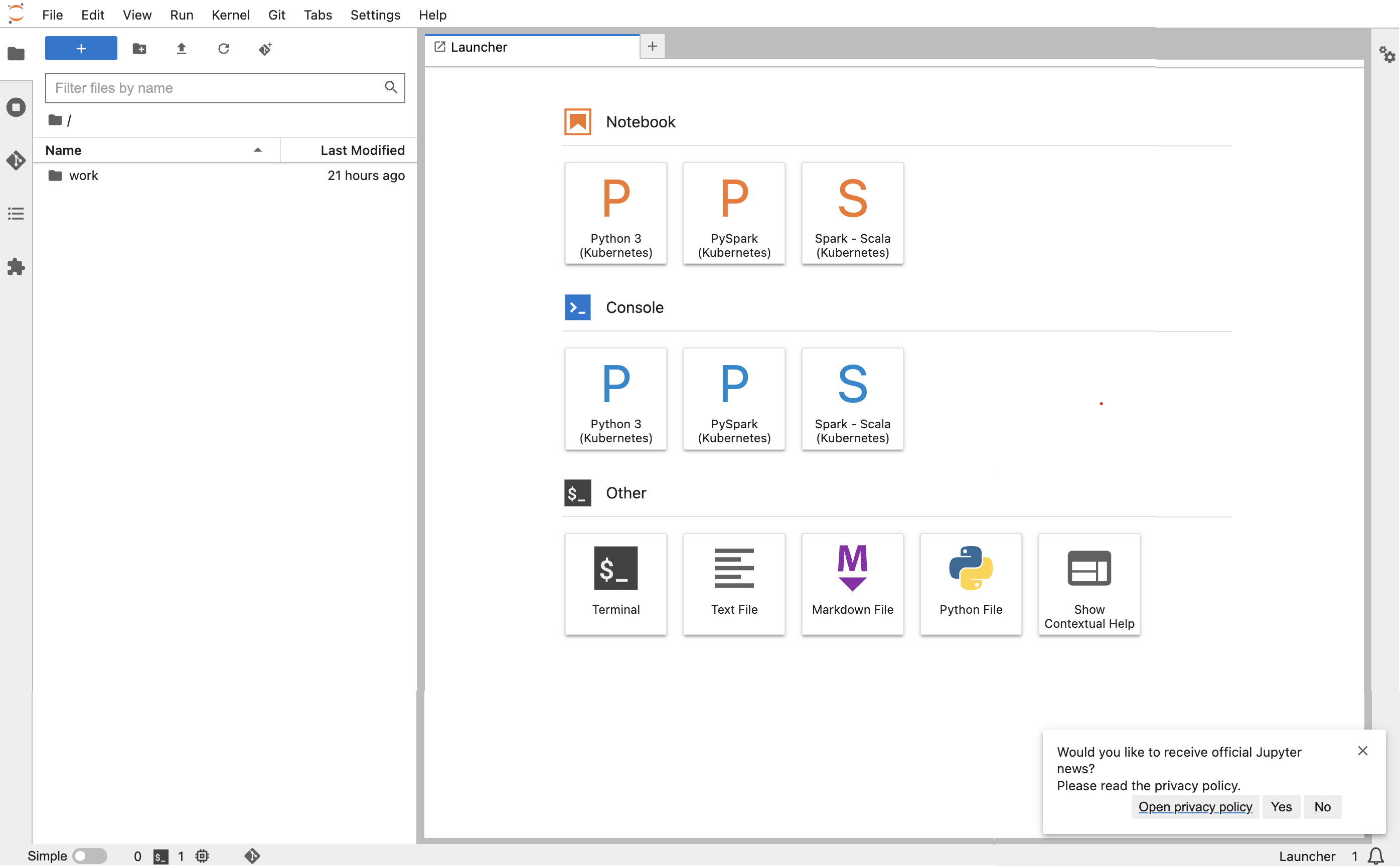
Task: Click the Git menu item
Action: point(276,14)
